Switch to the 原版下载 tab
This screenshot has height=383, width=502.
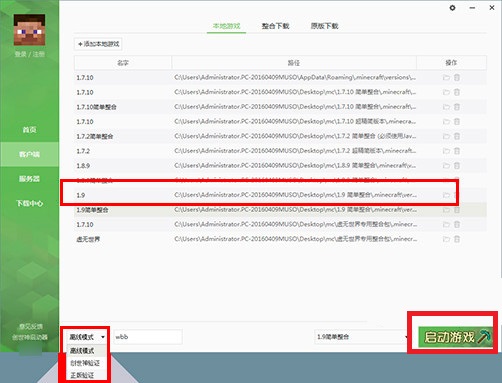[x=324, y=26]
